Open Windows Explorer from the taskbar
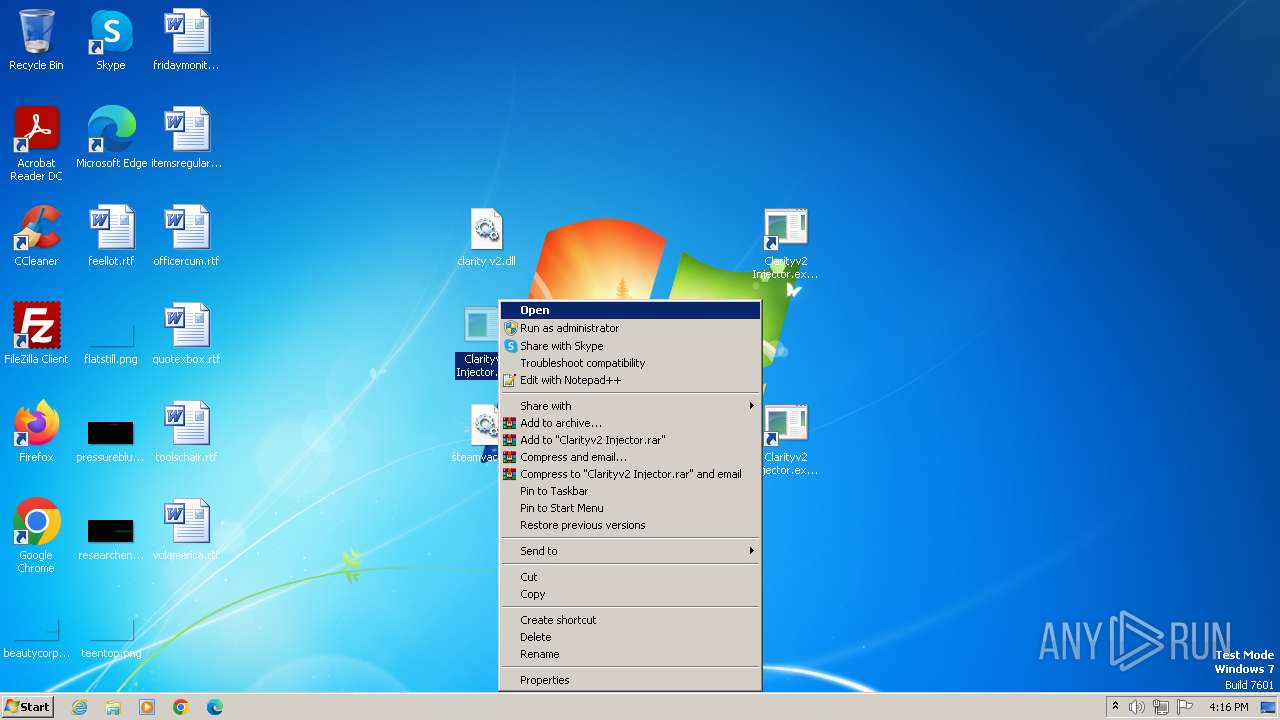Screen dimensions: 1280x720 (113, 707)
